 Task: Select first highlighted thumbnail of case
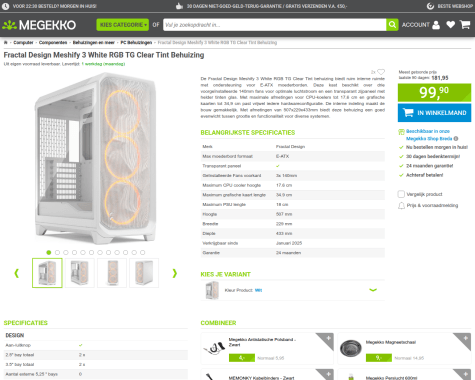coord(47,273)
